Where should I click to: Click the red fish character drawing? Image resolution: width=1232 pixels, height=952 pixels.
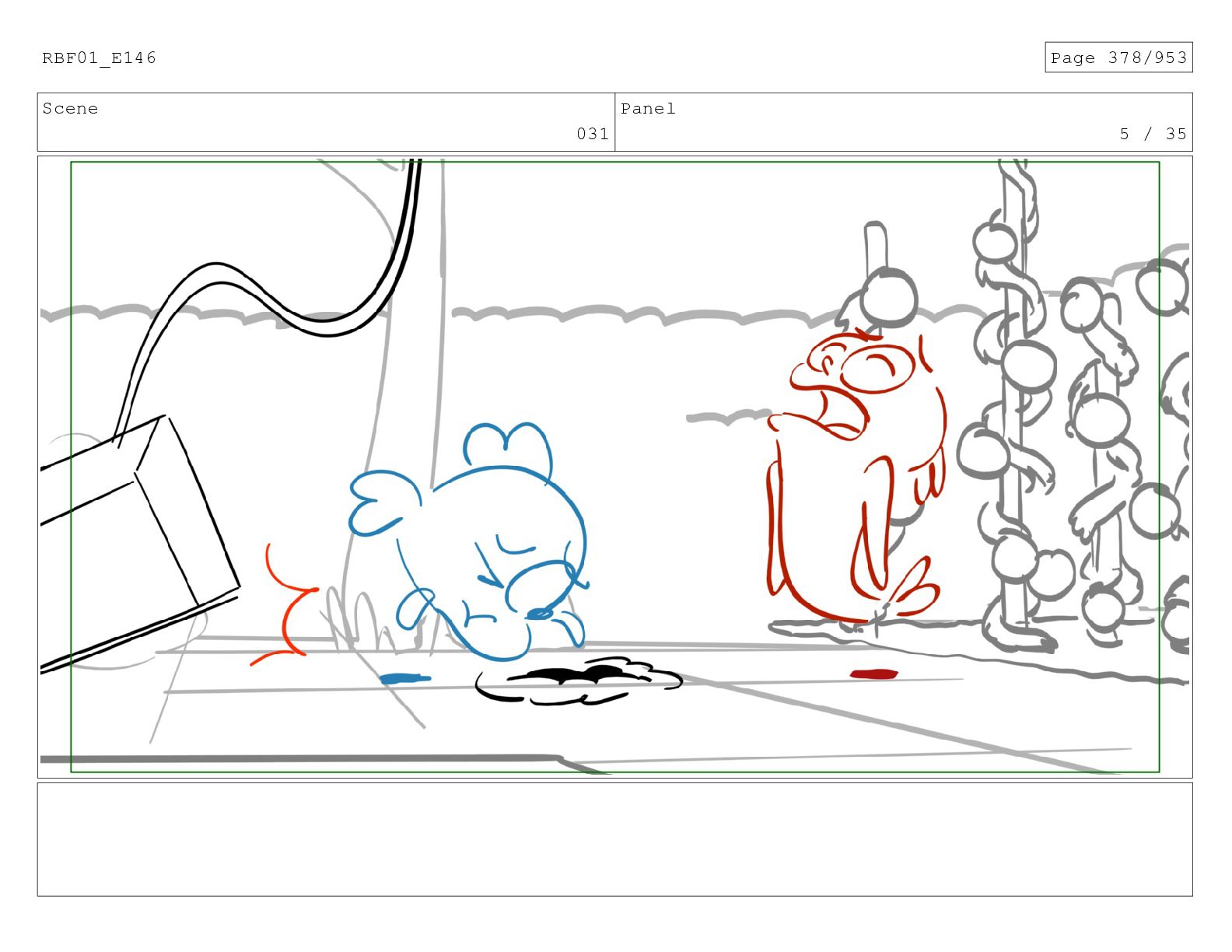(x=856, y=476)
